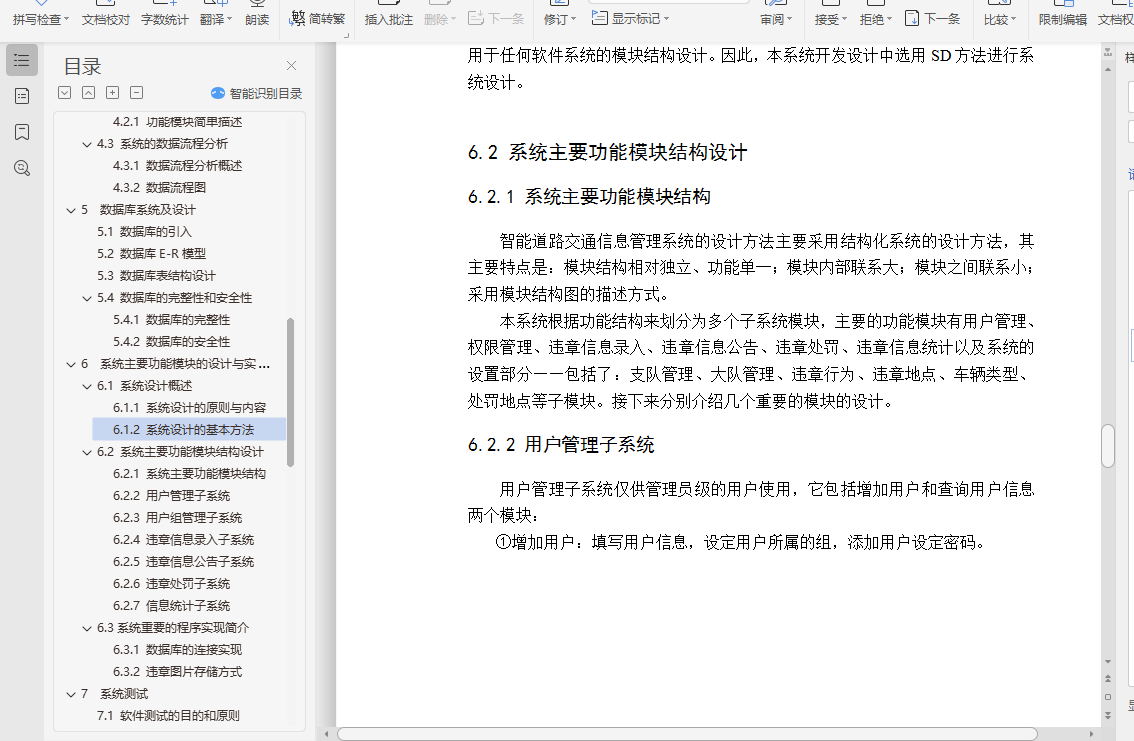Select highlighted 6.1.2 系统设计的基本方法 entry
The image size is (1134, 741).
point(189,429)
